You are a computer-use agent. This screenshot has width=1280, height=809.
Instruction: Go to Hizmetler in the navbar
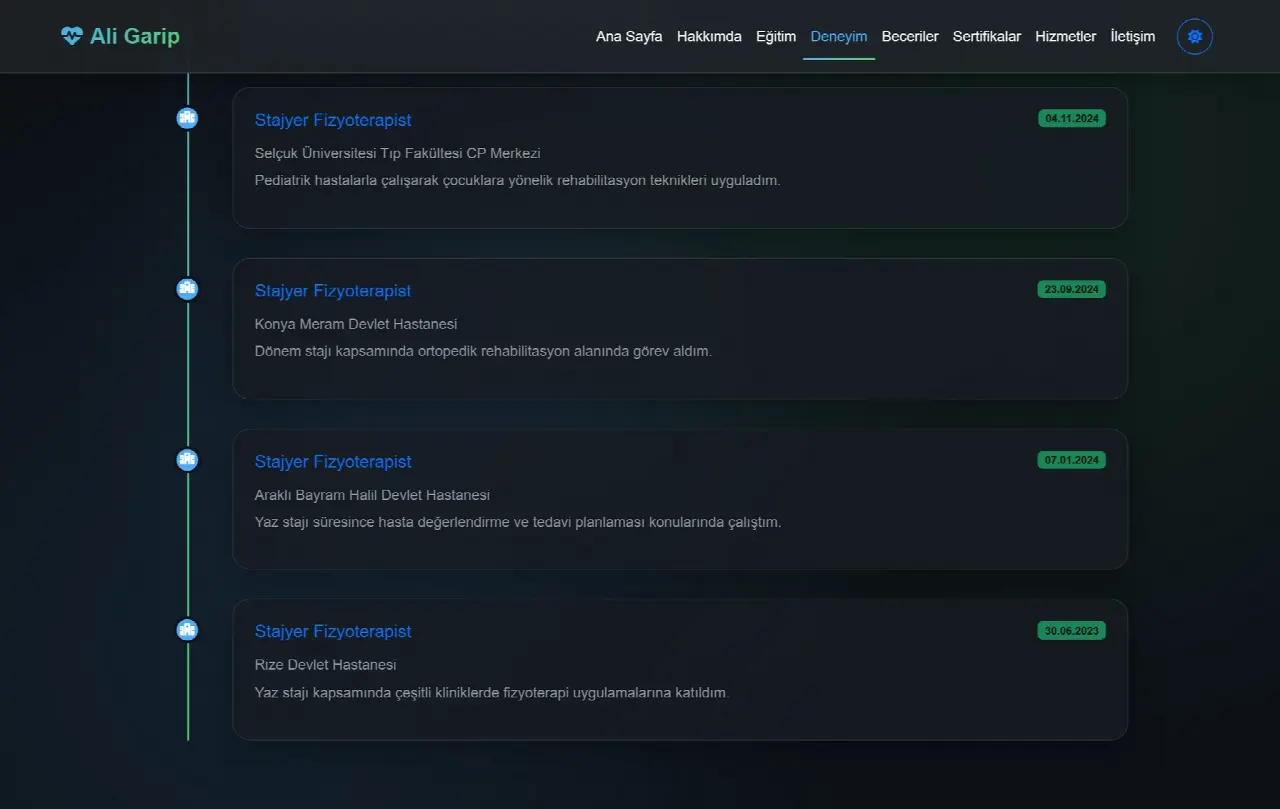(x=1066, y=37)
